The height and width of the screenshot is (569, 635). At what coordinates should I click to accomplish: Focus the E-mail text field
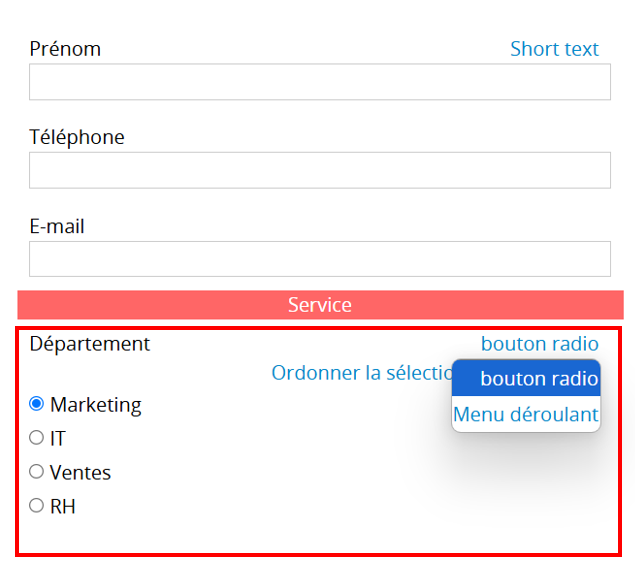click(x=320, y=259)
